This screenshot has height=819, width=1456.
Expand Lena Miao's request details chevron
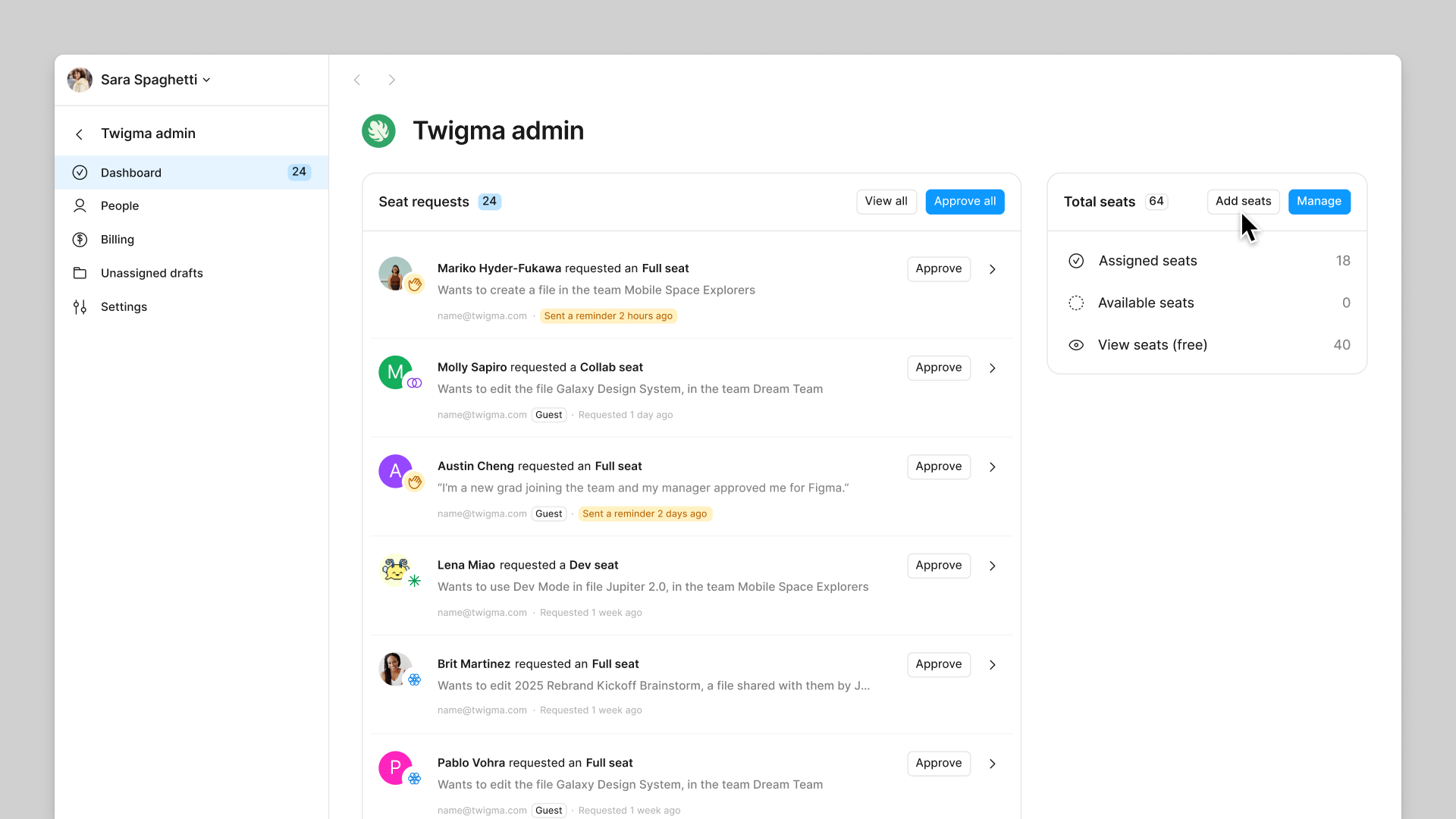(x=993, y=566)
